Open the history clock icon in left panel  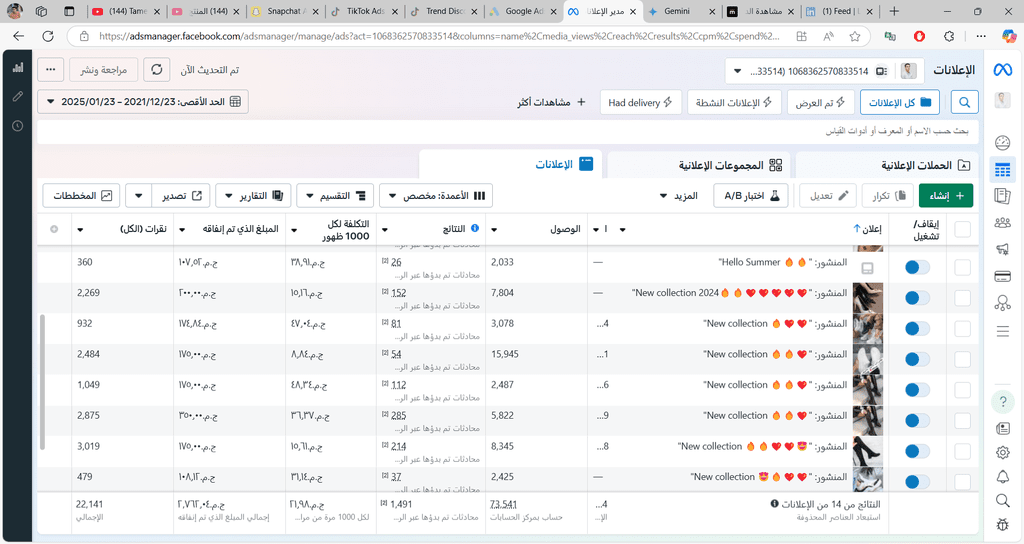point(18,126)
